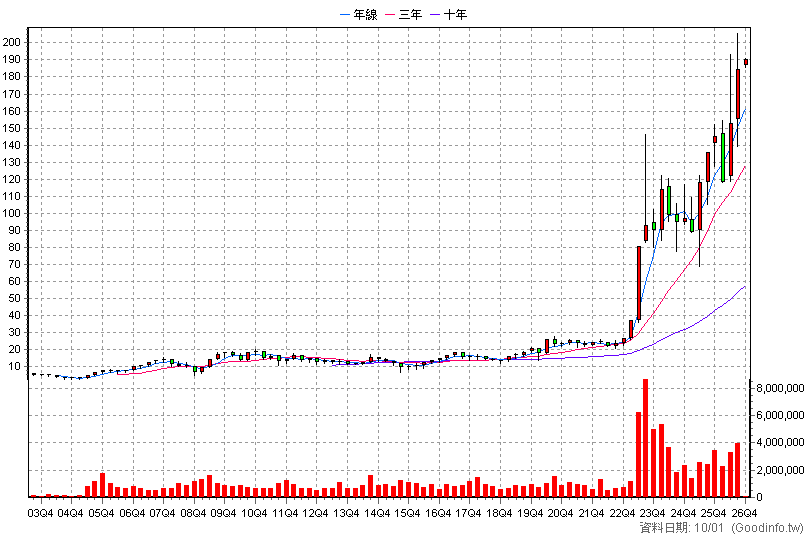808x540 pixels.
Task: Select the 26Q4 x-axis label
Action: click(x=744, y=513)
